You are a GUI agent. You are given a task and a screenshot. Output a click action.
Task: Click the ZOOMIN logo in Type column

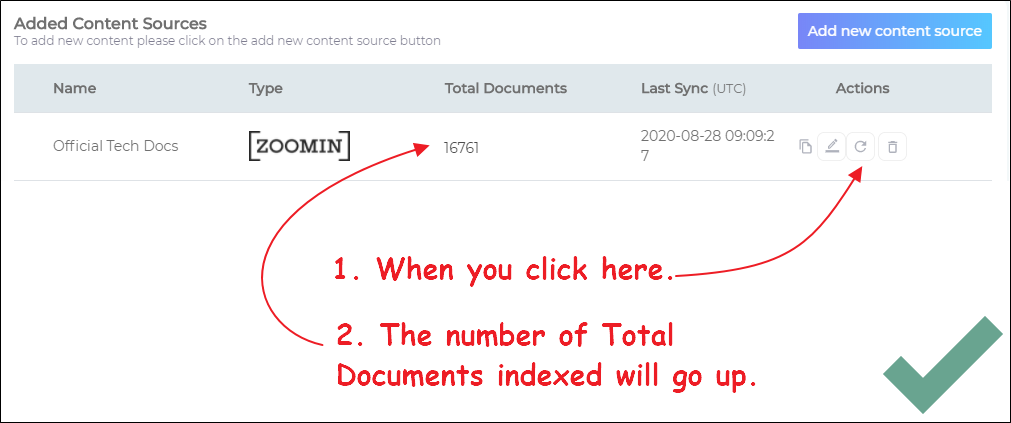(299, 146)
